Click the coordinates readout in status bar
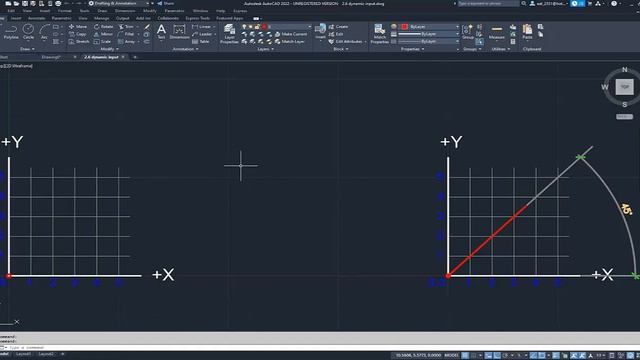 point(418,356)
